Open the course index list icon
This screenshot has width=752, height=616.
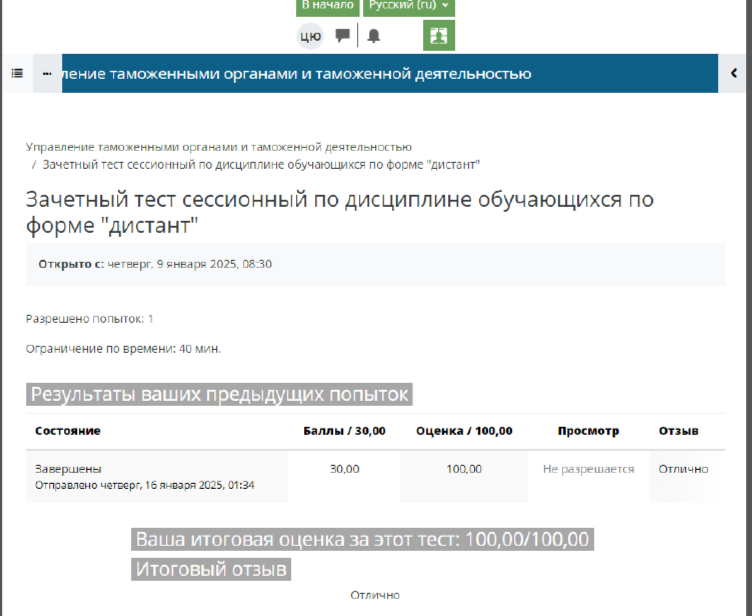[x=17, y=73]
